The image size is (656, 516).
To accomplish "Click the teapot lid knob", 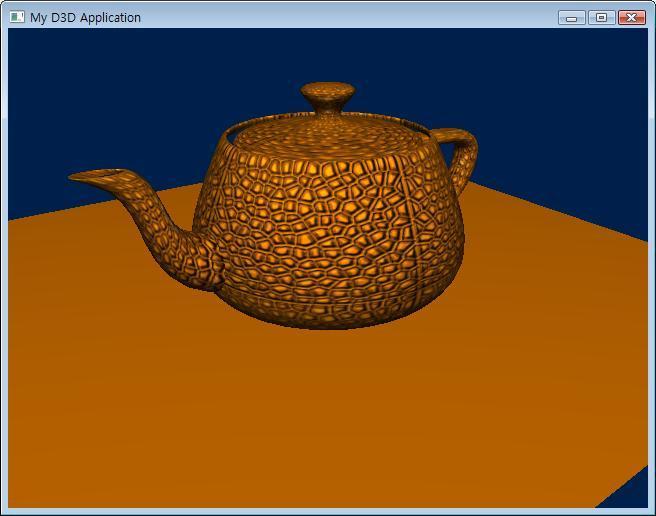I will pyautogui.click(x=328, y=97).
